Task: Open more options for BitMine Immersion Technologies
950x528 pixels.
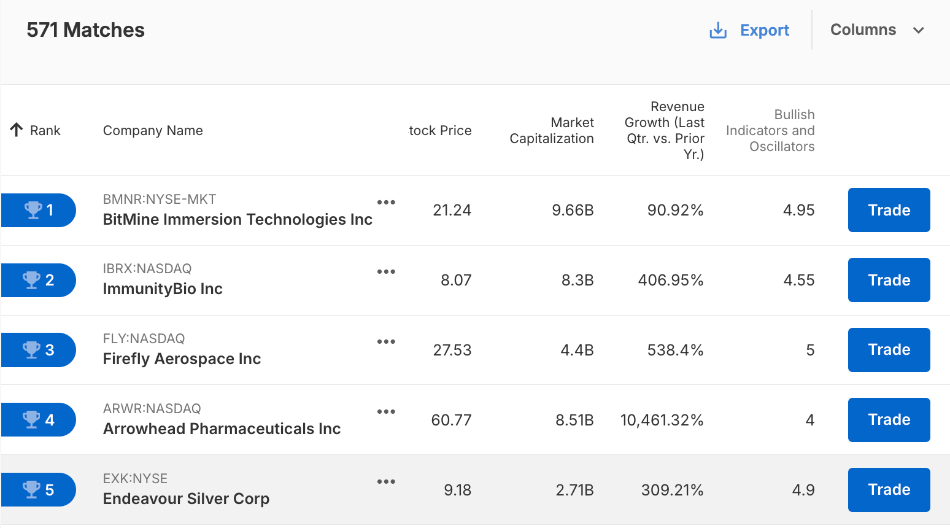Action: coord(386,202)
